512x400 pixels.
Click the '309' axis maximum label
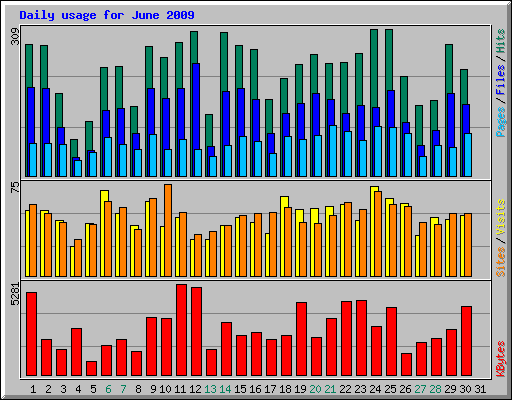(15, 36)
